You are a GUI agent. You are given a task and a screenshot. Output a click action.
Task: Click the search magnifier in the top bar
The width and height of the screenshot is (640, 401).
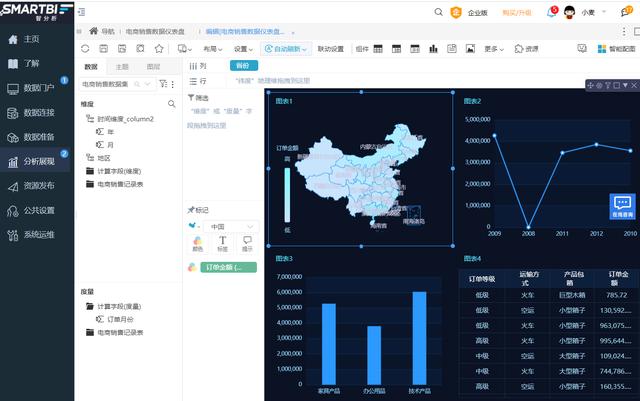(439, 13)
